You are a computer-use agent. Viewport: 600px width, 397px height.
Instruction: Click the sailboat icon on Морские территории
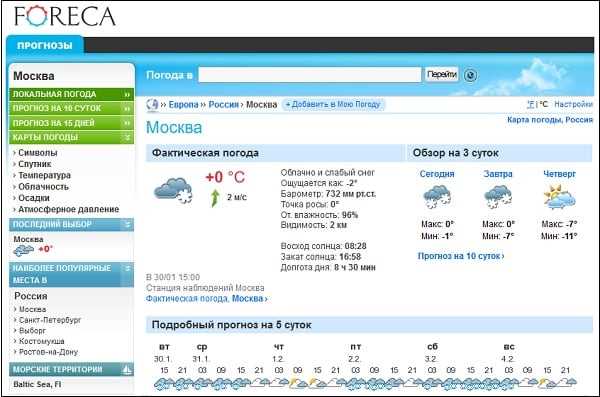[126, 369]
